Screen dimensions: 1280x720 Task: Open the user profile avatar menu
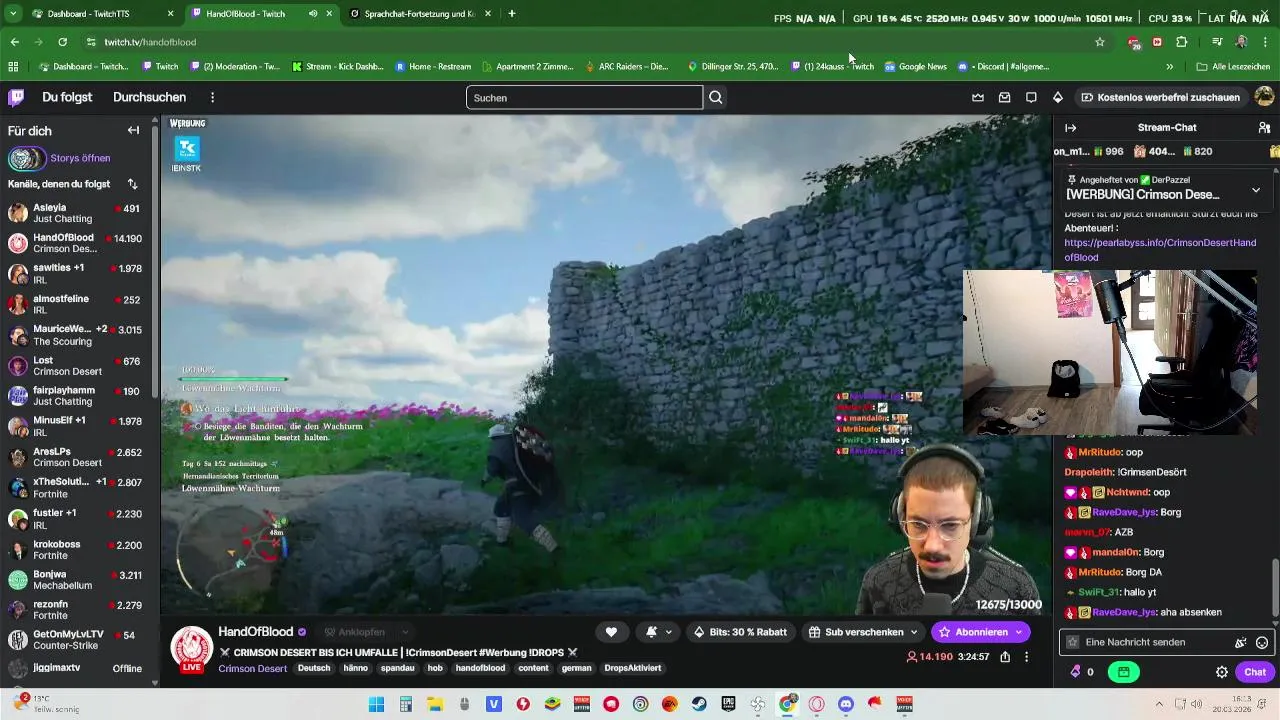pos(1264,97)
